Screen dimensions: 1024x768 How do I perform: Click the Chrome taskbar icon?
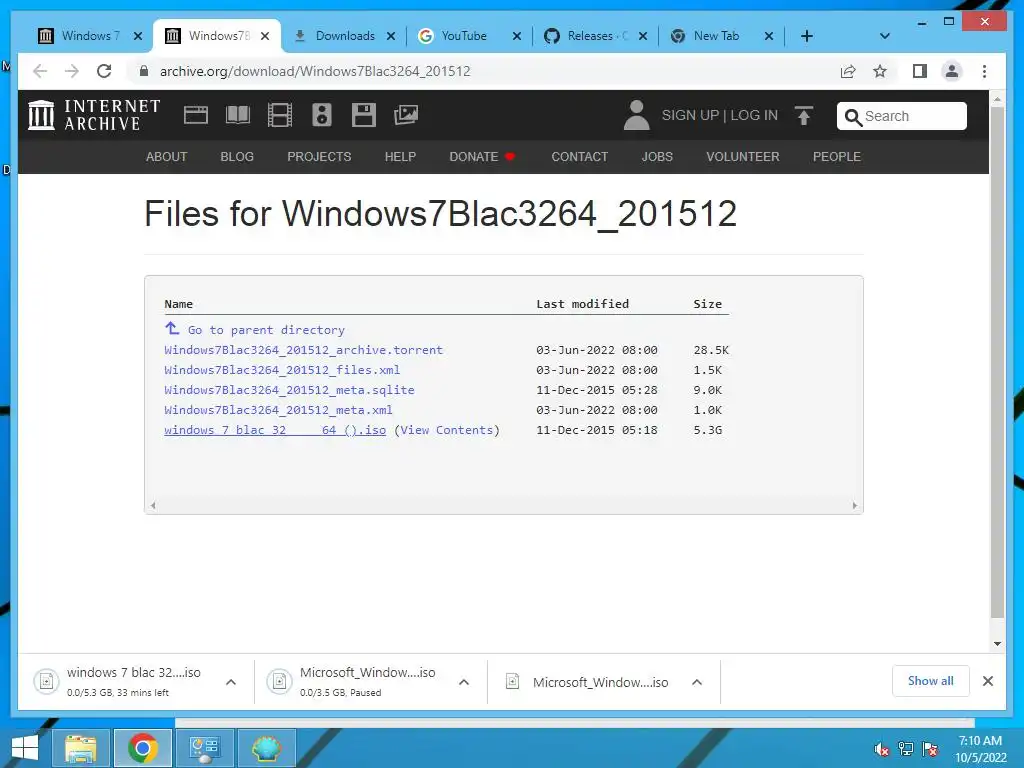[x=143, y=748]
